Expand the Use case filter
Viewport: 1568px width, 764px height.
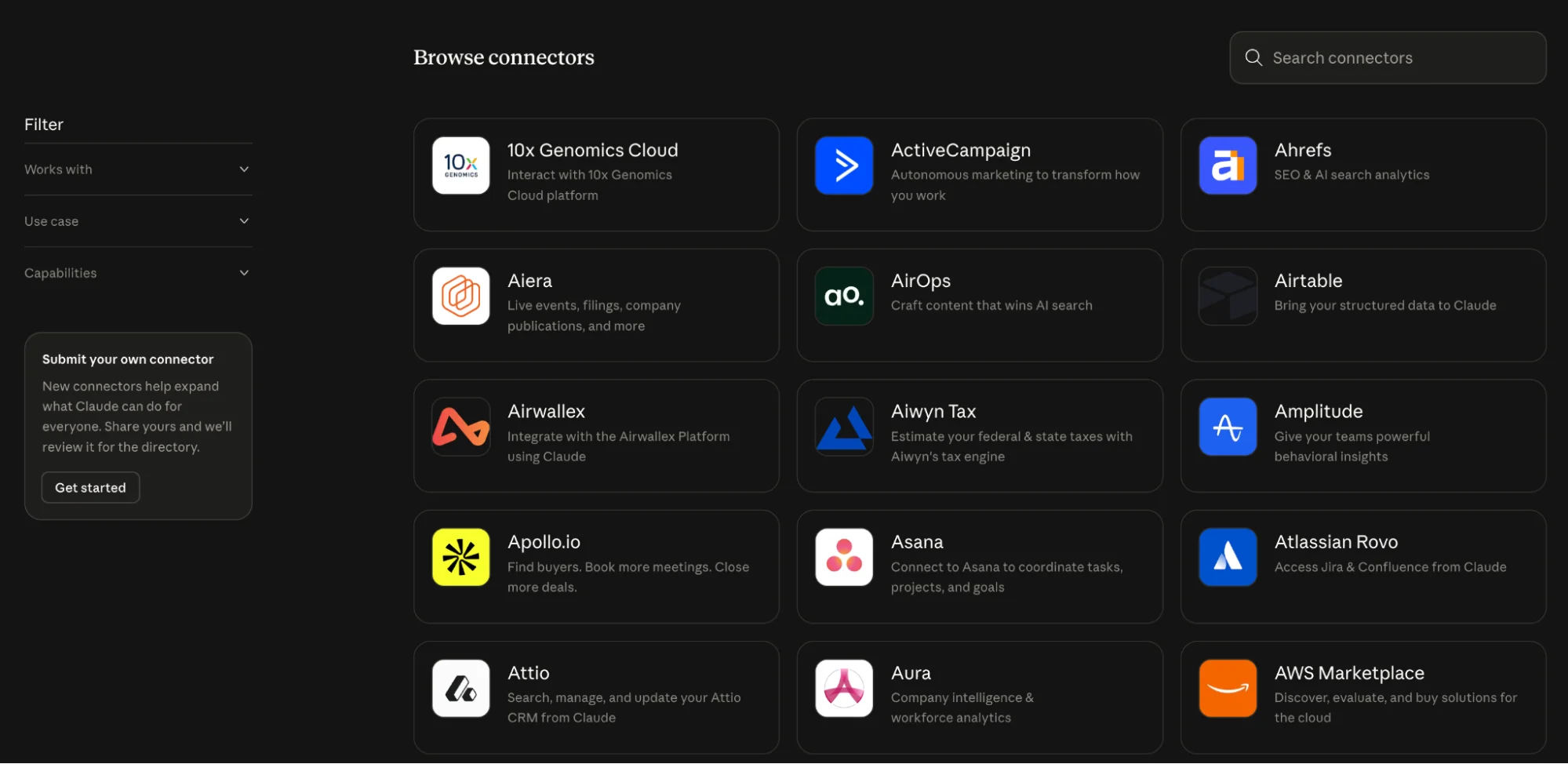[x=138, y=221]
